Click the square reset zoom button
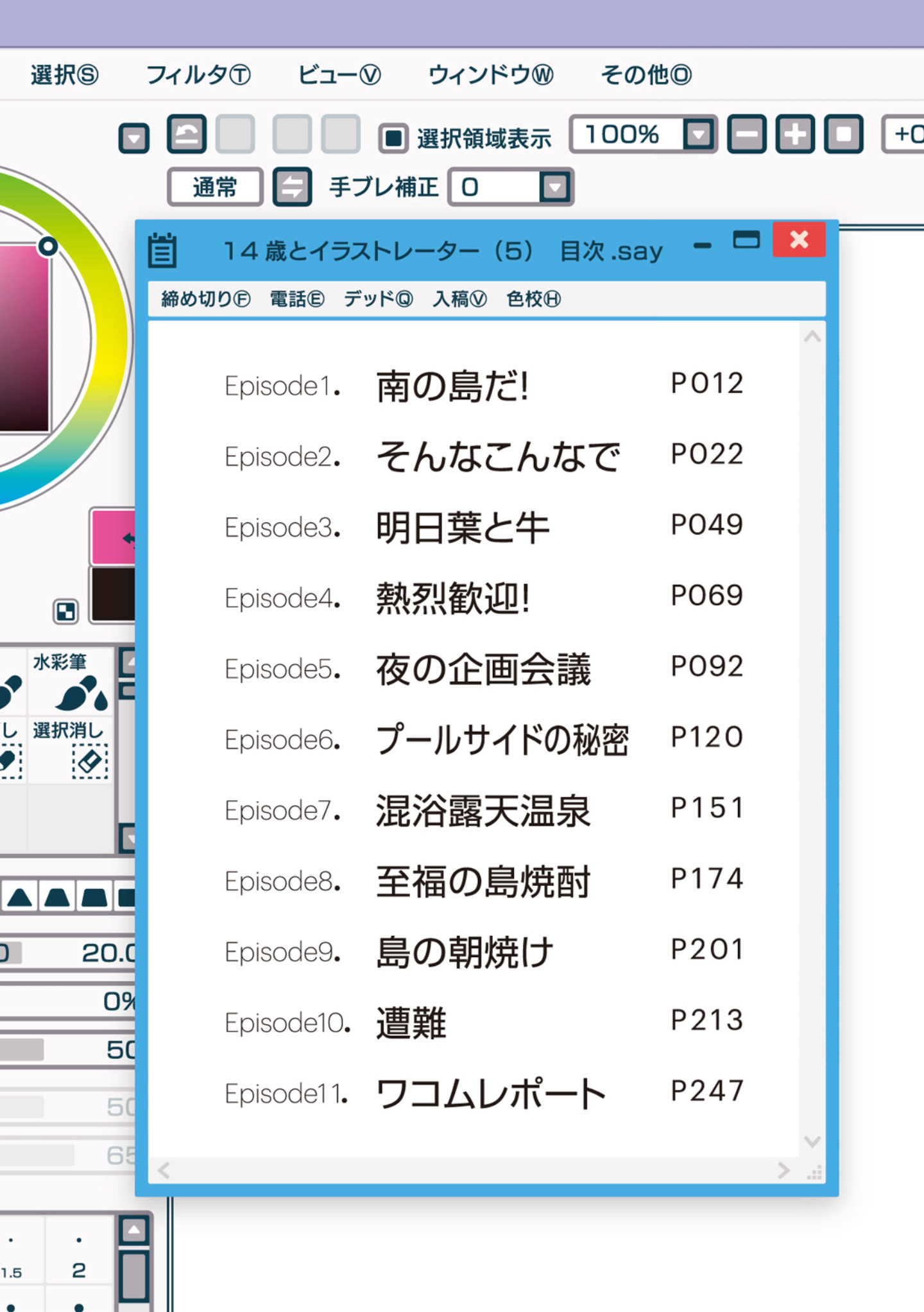Image resolution: width=924 pixels, height=1312 pixels. coord(844,134)
